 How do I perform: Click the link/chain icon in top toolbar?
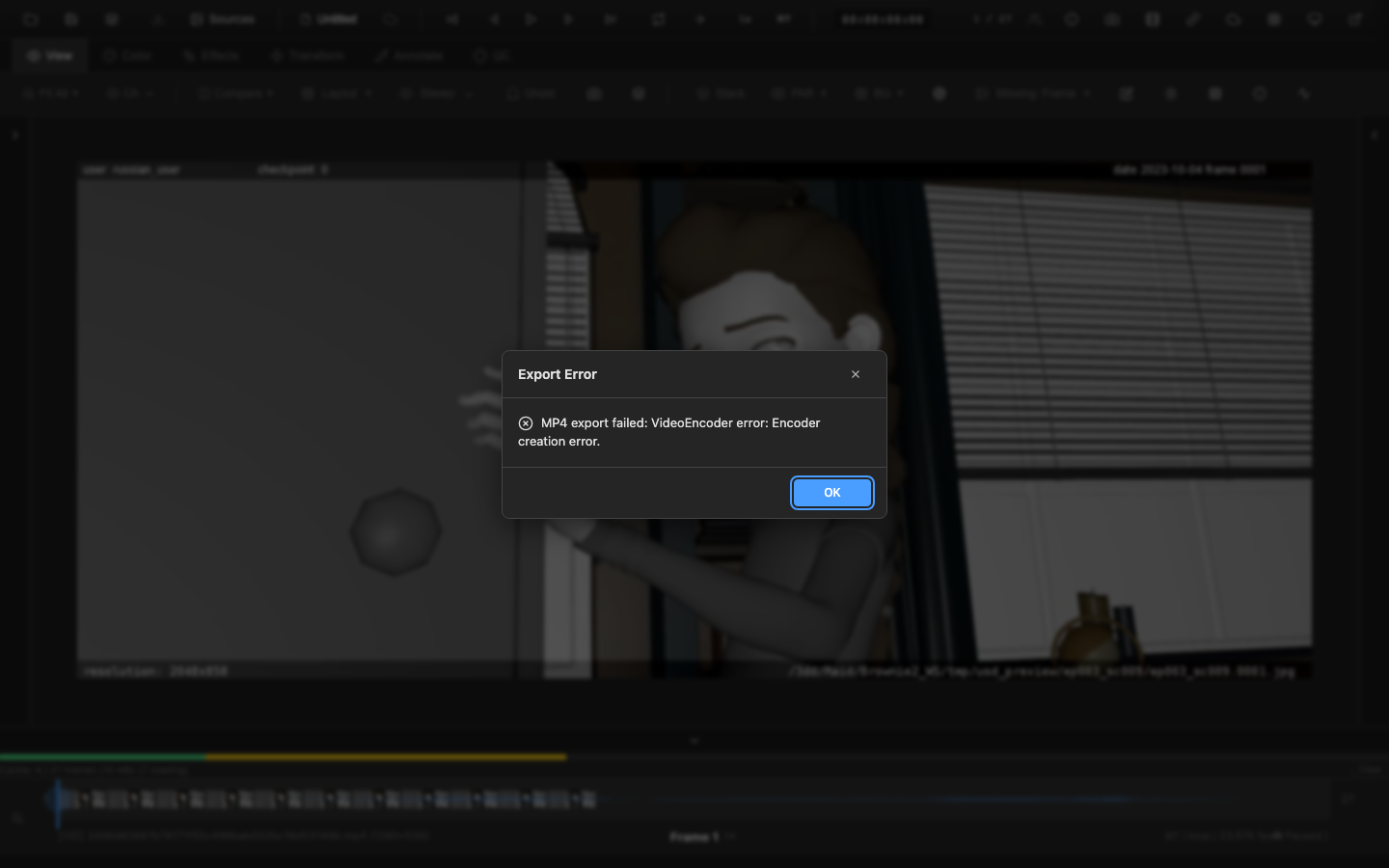[x=1193, y=18]
